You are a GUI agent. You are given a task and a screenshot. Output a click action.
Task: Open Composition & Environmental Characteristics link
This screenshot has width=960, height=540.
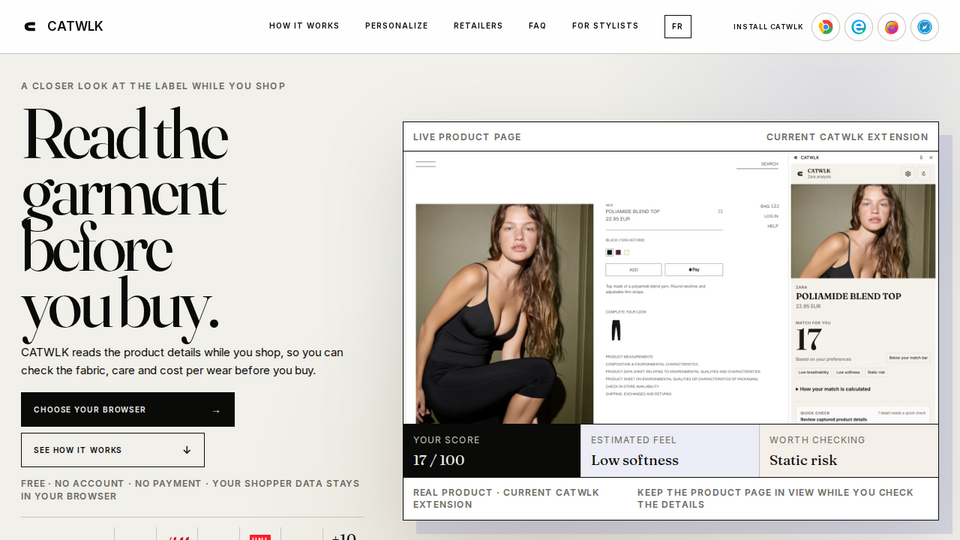tap(651, 364)
